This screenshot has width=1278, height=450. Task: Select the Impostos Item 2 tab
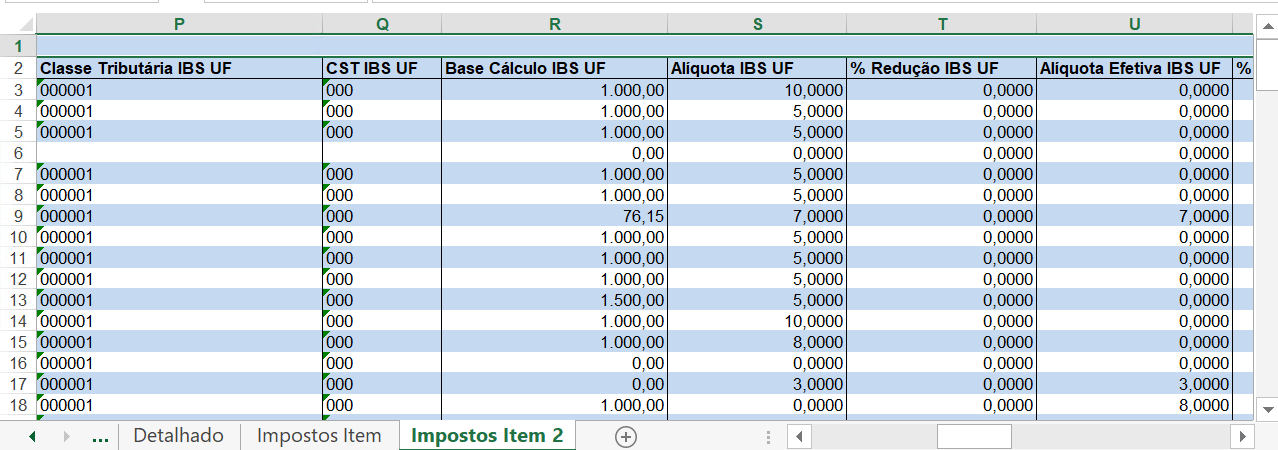point(487,436)
